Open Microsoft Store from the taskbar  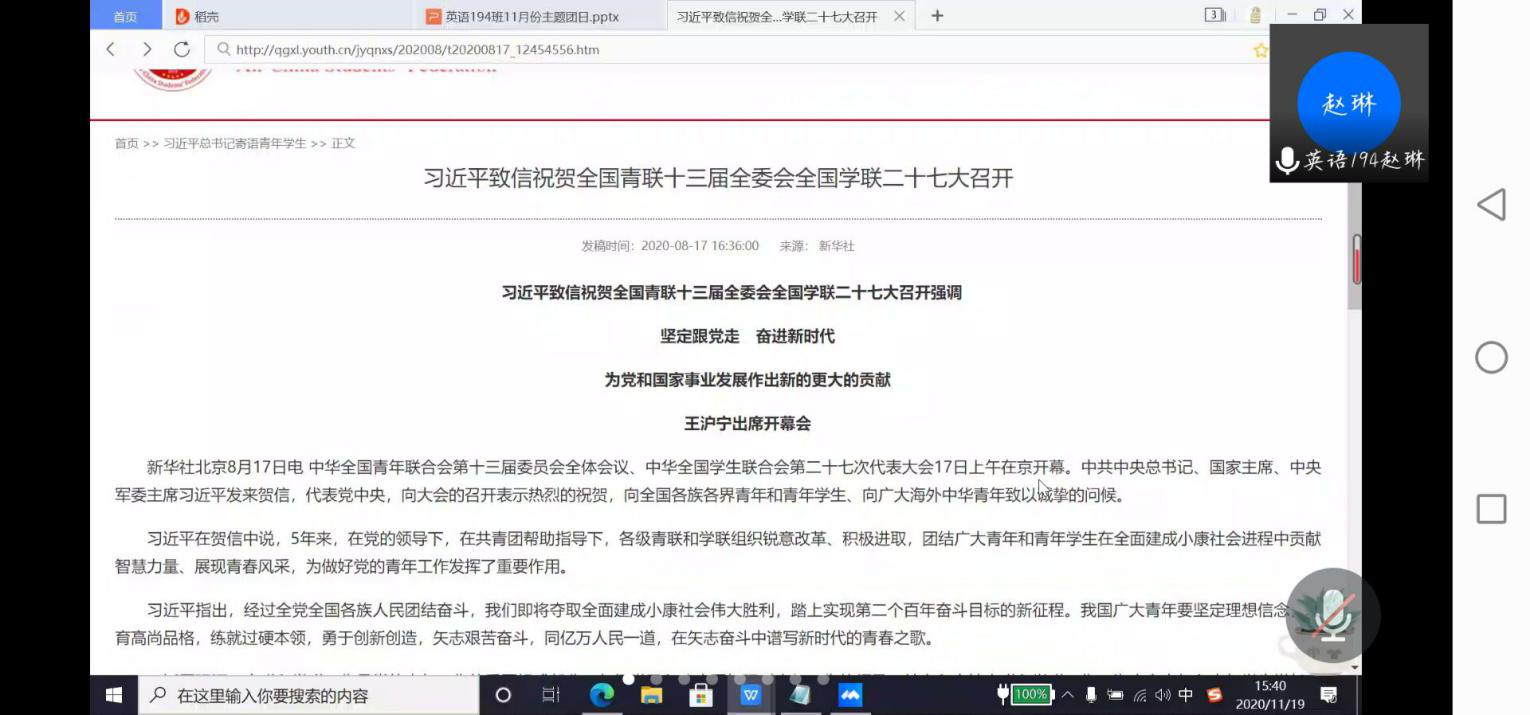click(x=700, y=695)
